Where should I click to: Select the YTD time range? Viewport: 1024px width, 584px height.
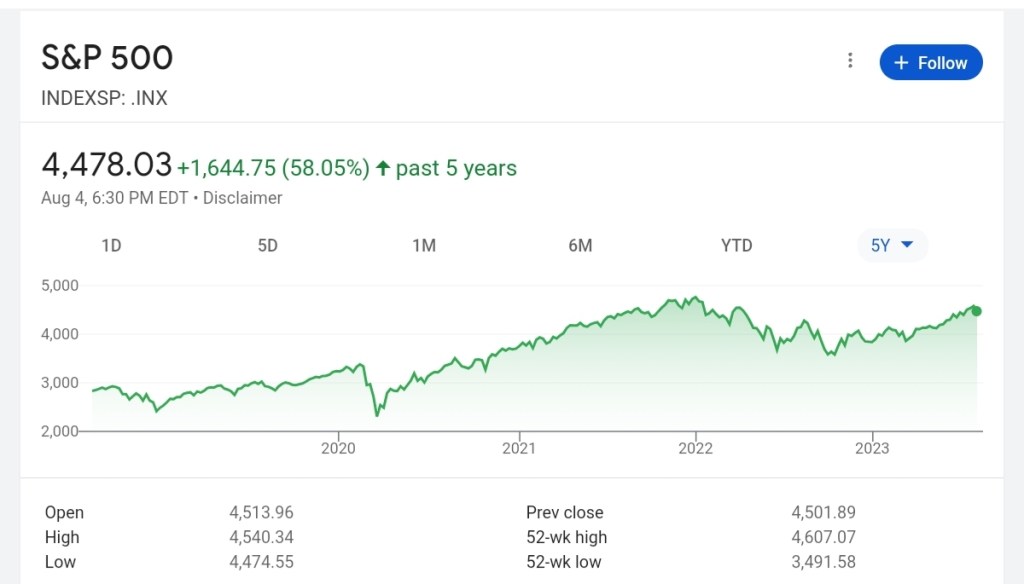[x=736, y=245]
